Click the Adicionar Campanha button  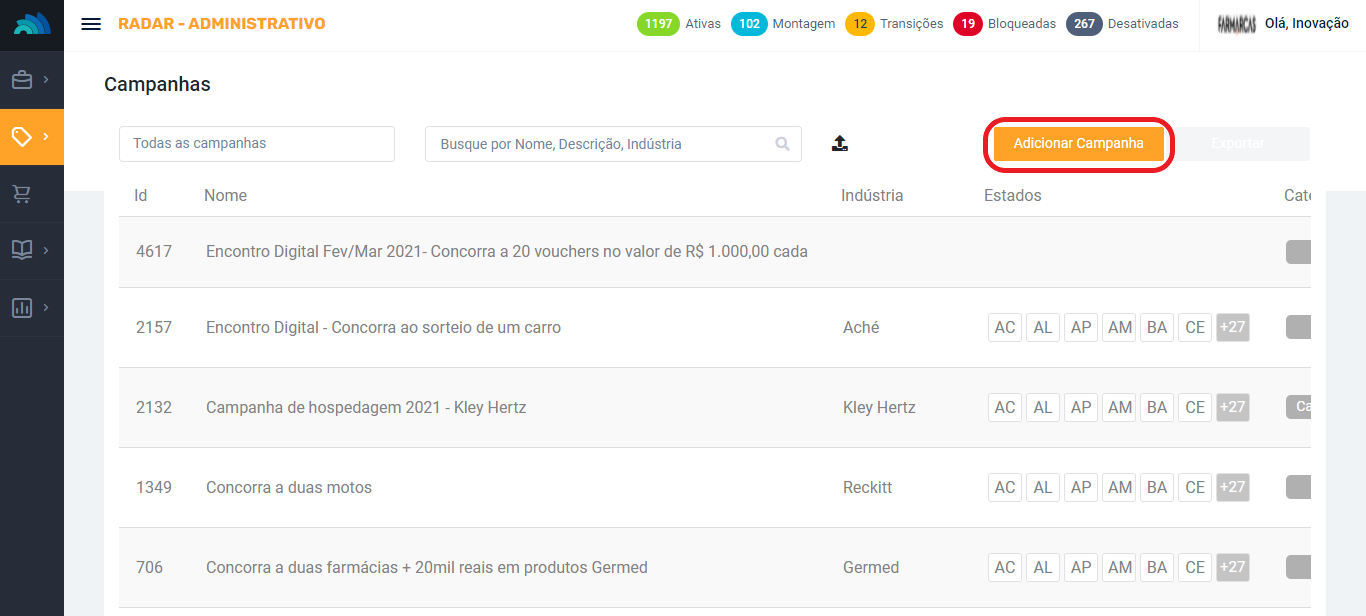[x=1078, y=144]
